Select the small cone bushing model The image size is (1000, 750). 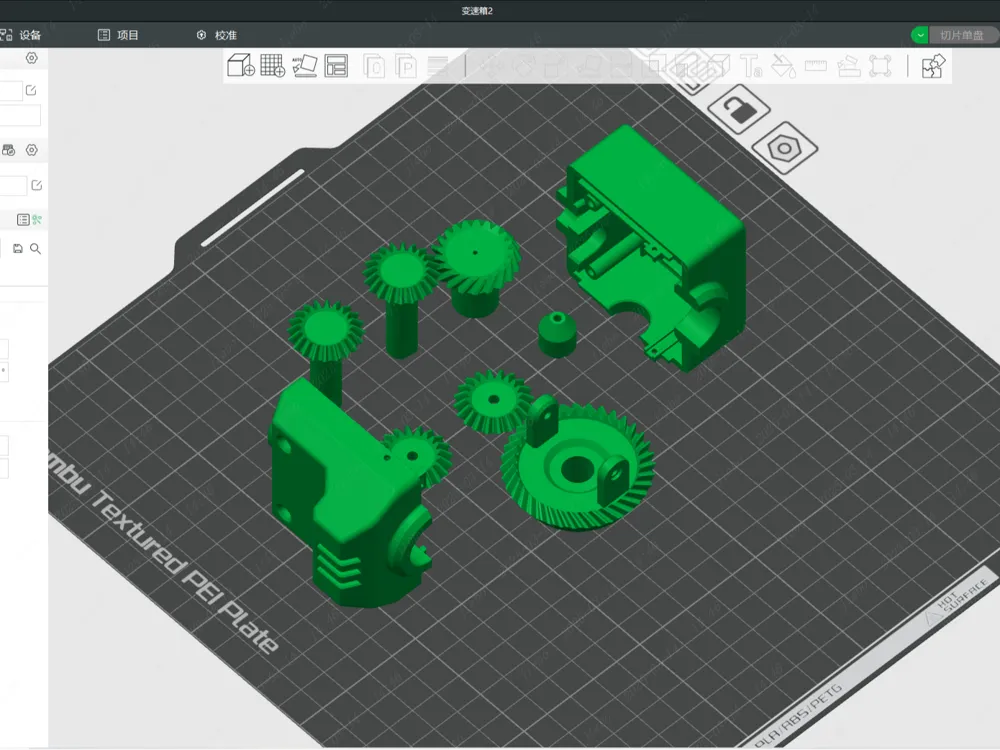coord(557,334)
